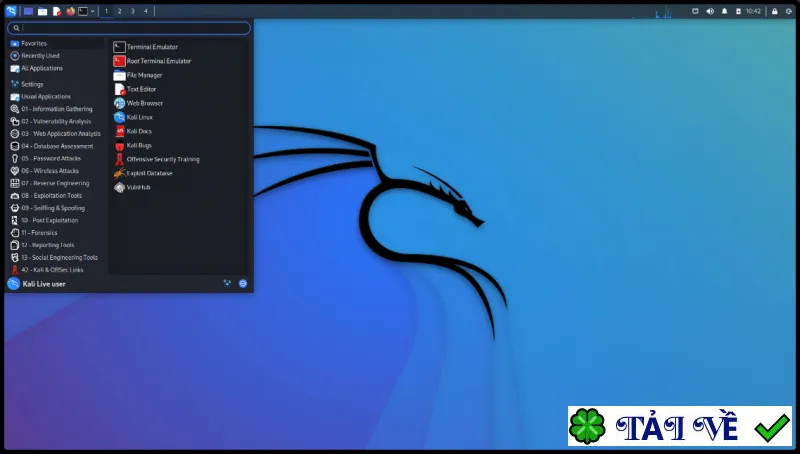Viewport: 800px width, 454px height.
Task: Open 11 - Forensics category
Action: click(x=56, y=233)
